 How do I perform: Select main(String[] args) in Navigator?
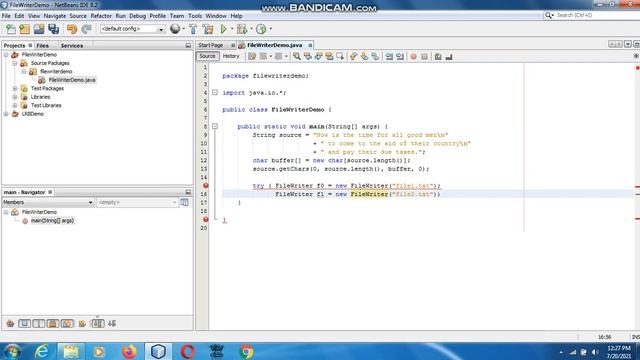point(52,221)
